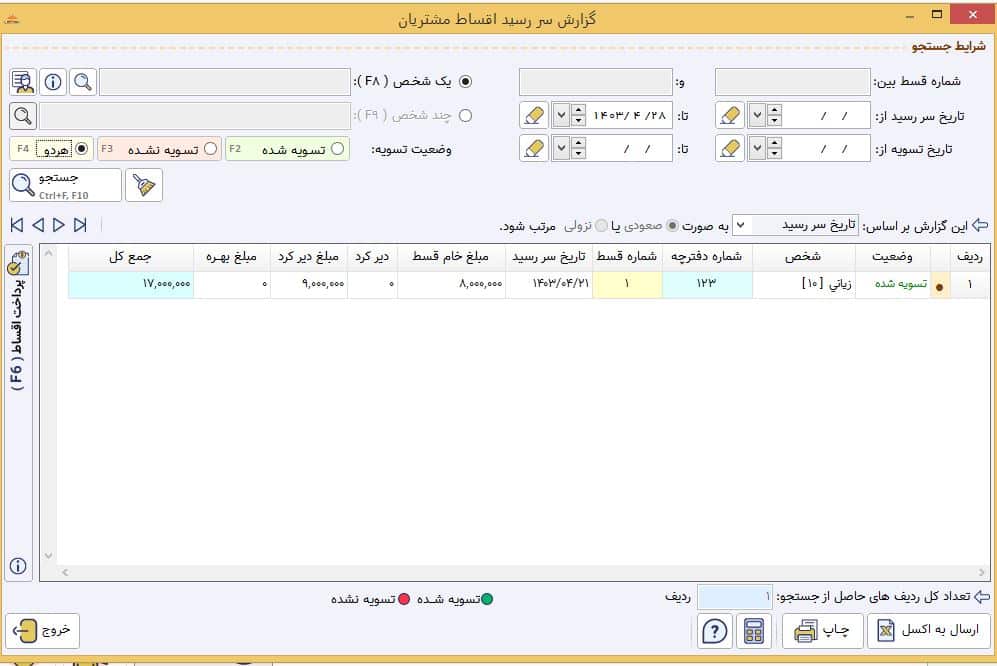Open the calendar dropdown of settlement date from
This screenshot has width=997, height=666.
(x=757, y=149)
